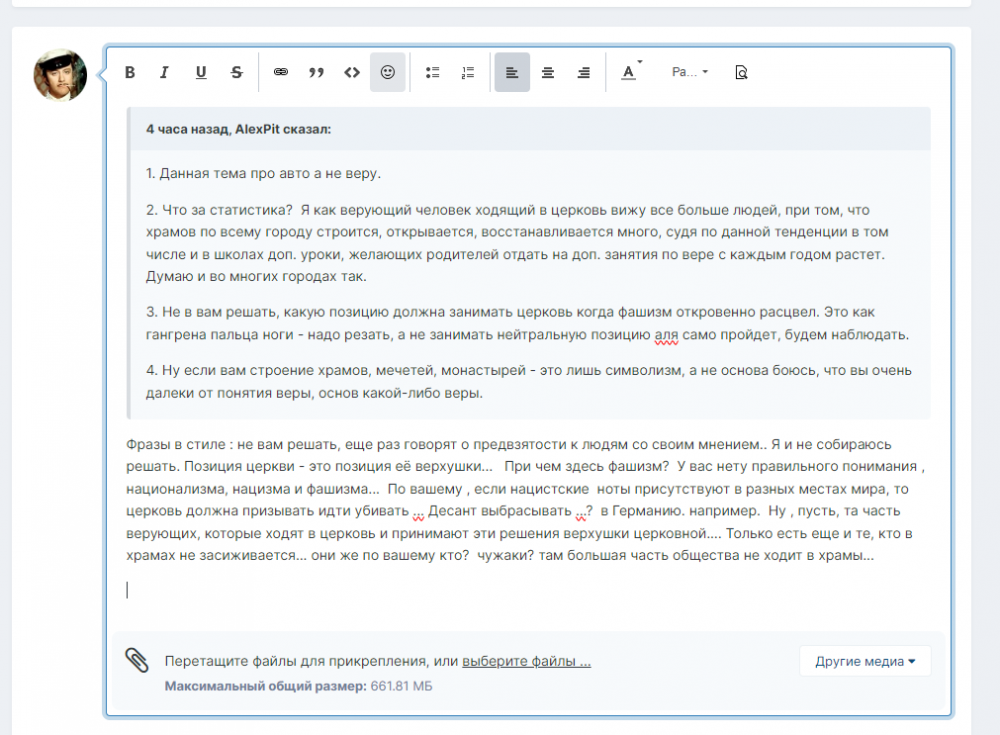Screen dimensions: 1000x735
Task: Apply strikethrough to text
Action: point(237,72)
